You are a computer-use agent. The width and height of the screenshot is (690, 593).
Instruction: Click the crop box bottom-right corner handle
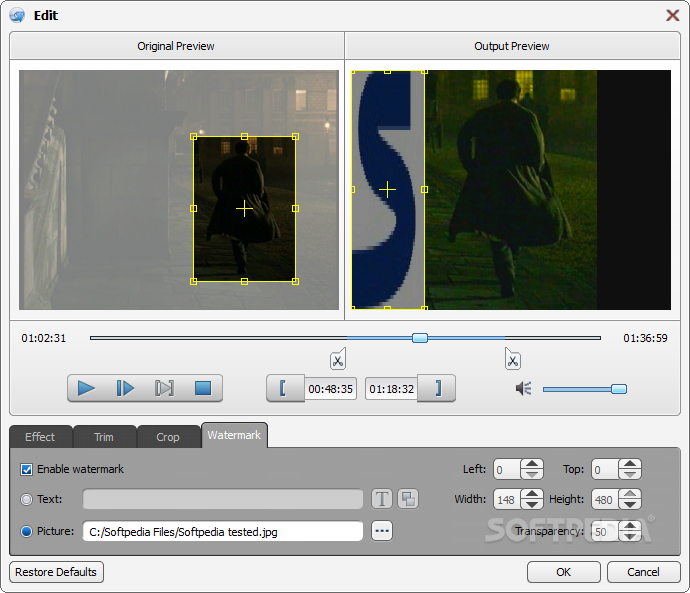point(295,281)
